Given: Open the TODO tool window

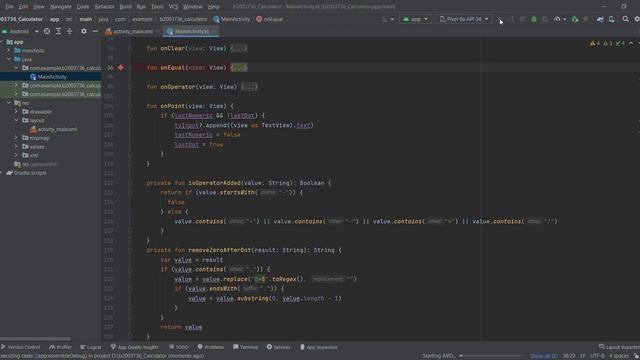Looking at the screenshot, I should pyautogui.click(x=179, y=347).
